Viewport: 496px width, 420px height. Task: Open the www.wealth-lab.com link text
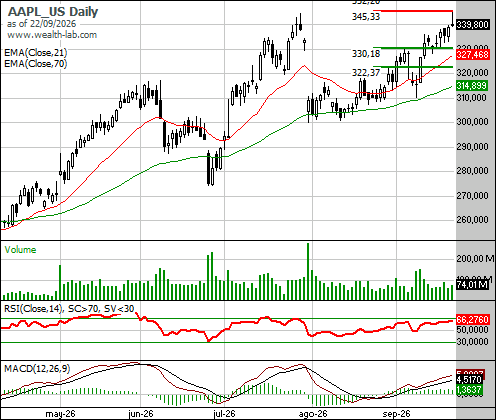click(52, 35)
